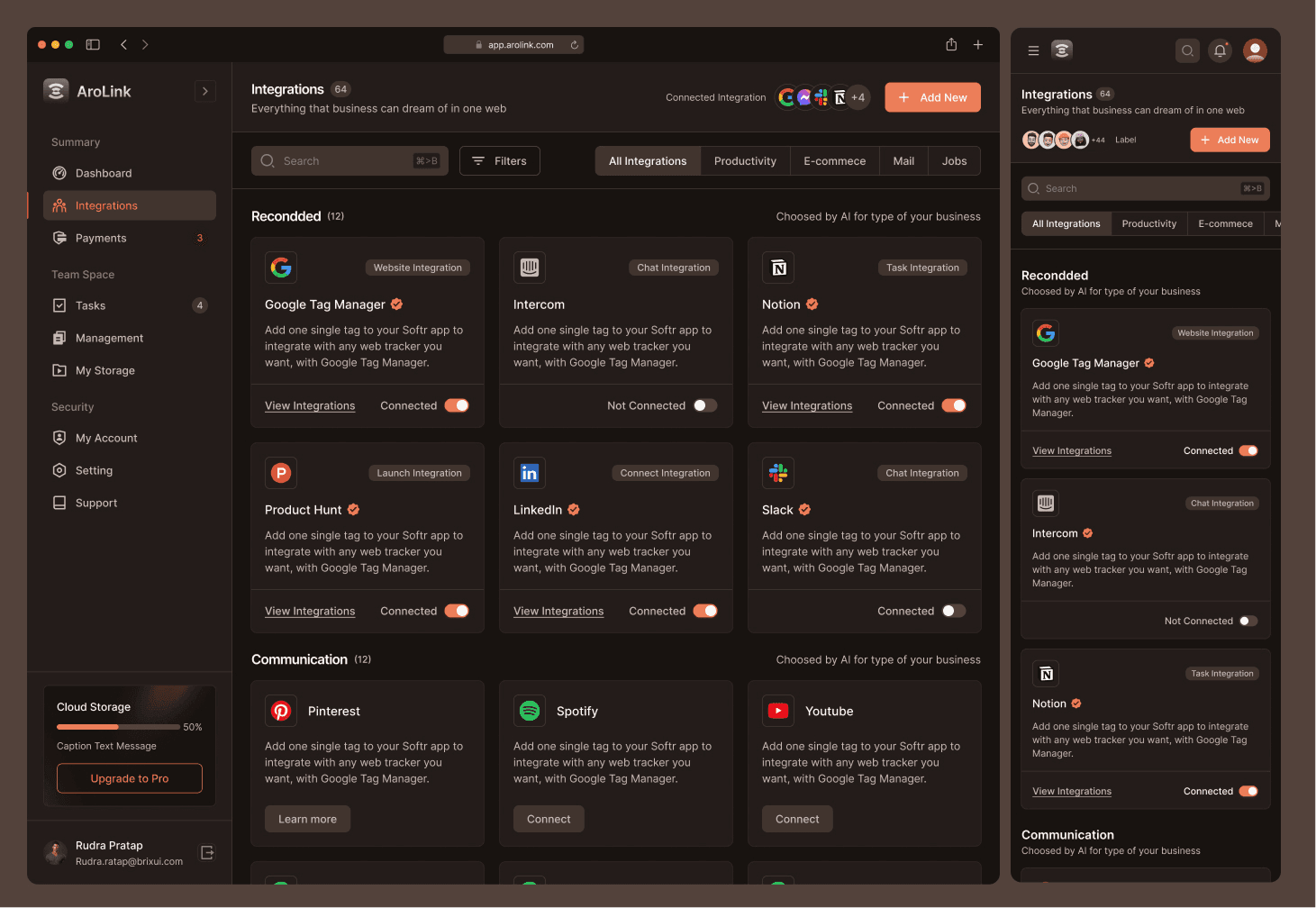Go back with browser back arrow
This screenshot has height=908, width=1316.
(x=123, y=44)
